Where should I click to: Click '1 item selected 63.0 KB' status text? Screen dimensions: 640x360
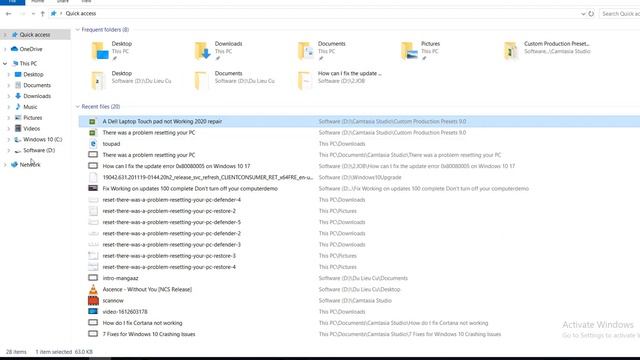click(64, 352)
